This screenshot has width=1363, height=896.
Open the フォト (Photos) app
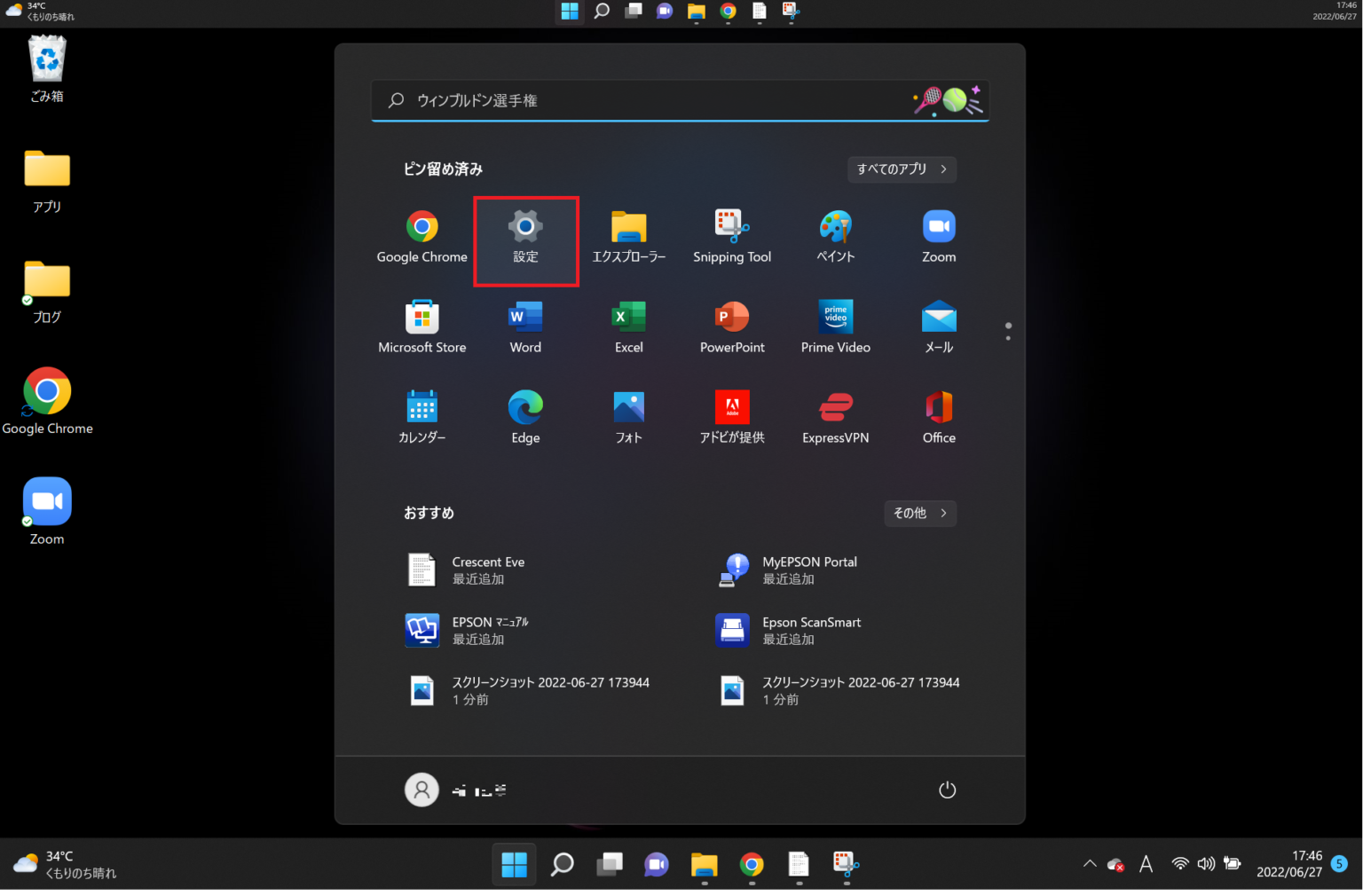(628, 417)
